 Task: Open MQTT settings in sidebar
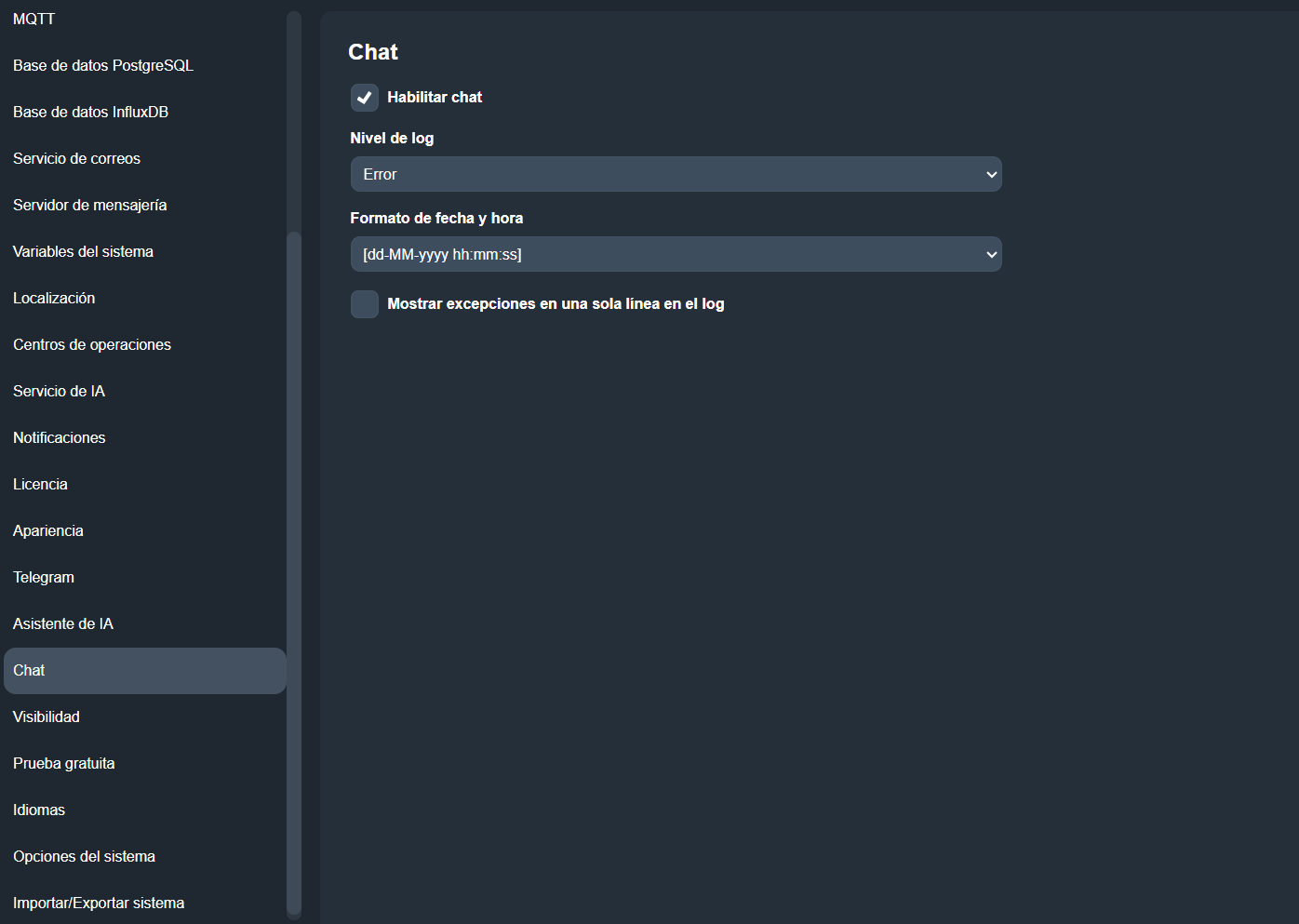[34, 19]
